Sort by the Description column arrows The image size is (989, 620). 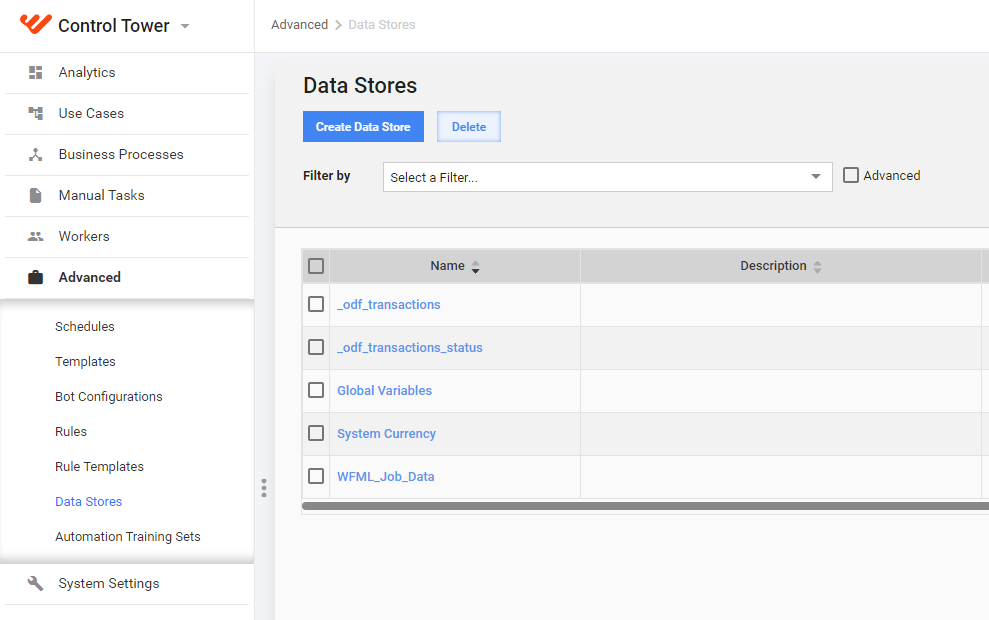click(x=817, y=267)
